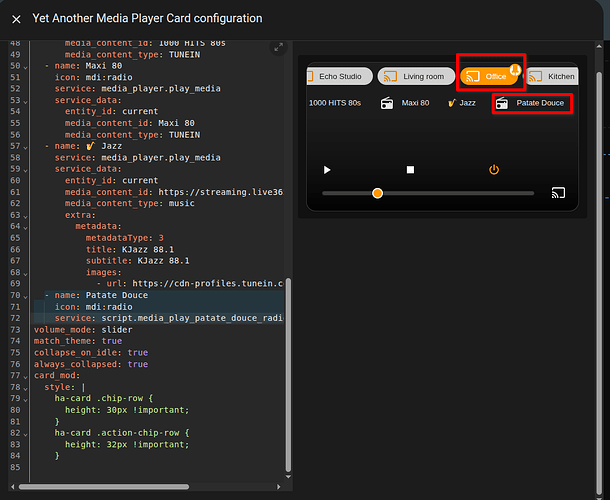Toggle the orange power button

[x=494, y=170]
